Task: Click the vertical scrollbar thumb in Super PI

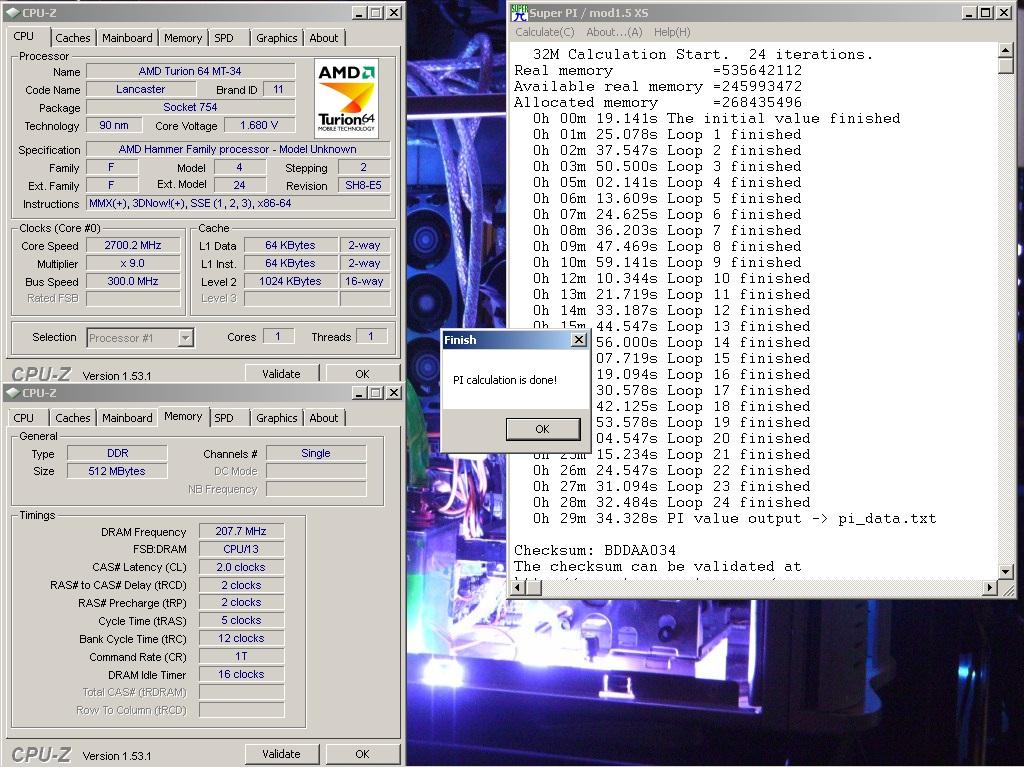Action: point(1006,66)
